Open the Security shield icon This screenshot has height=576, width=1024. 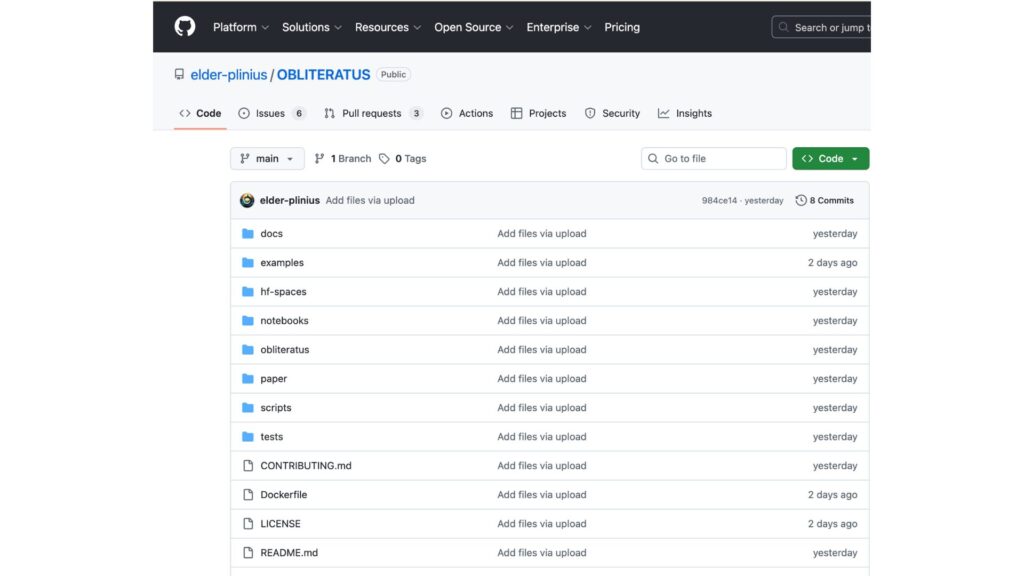590,113
